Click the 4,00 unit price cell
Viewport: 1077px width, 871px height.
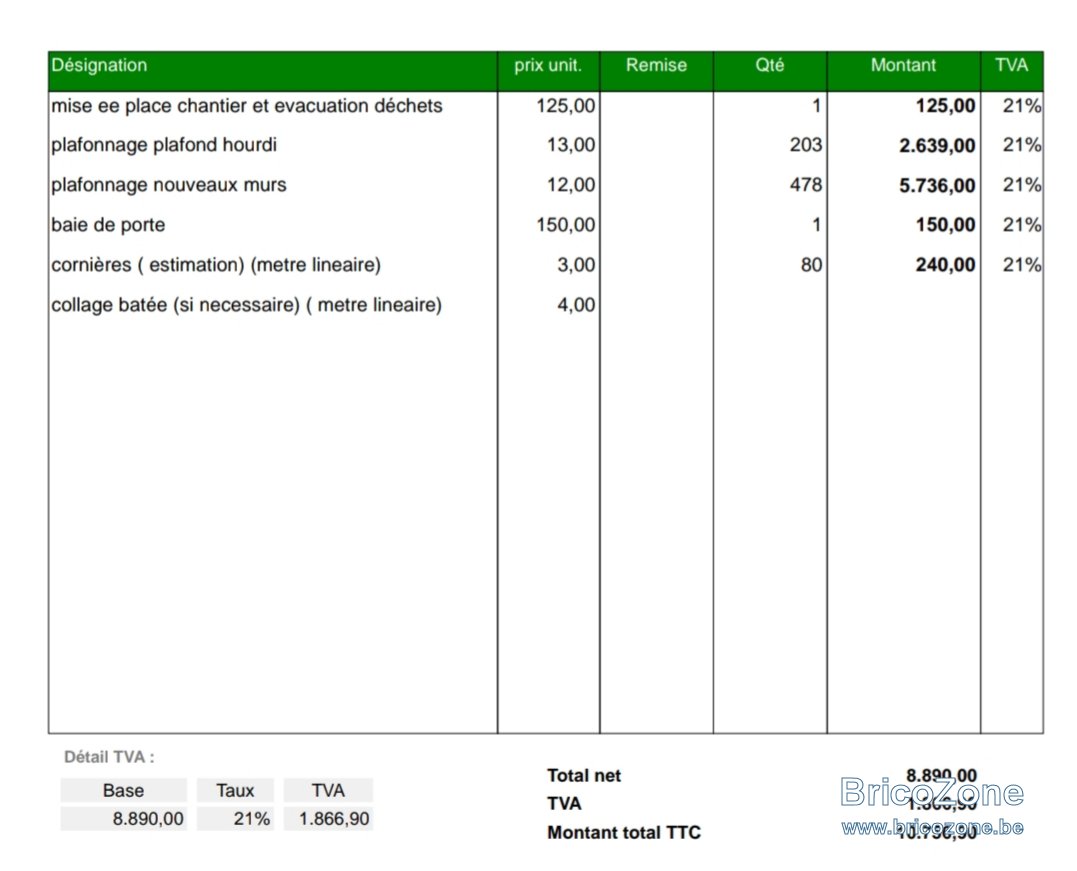point(575,306)
